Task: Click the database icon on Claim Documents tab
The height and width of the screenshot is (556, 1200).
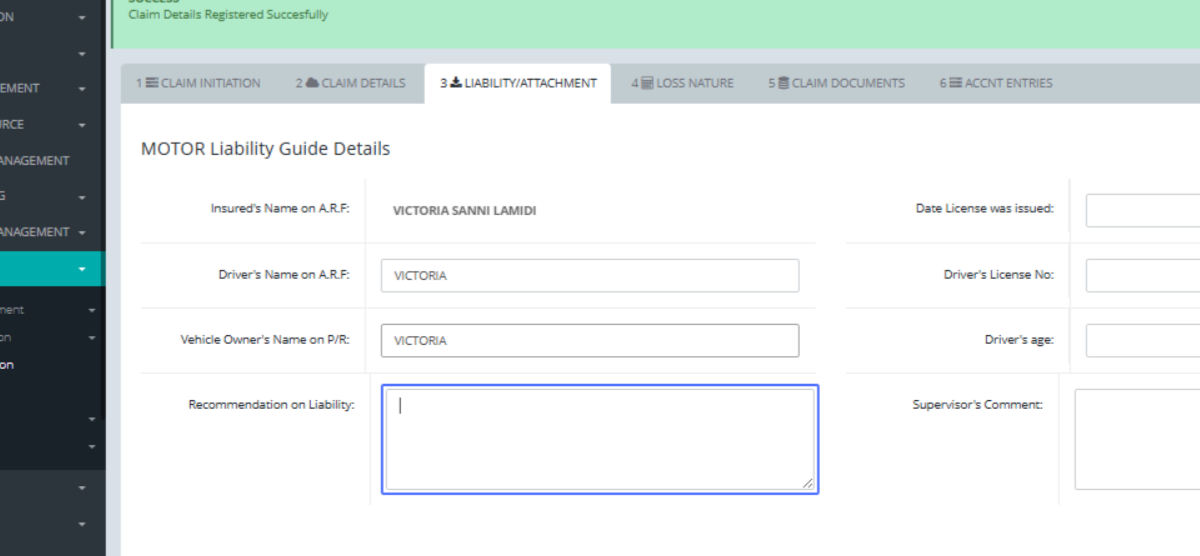Action: coord(783,83)
